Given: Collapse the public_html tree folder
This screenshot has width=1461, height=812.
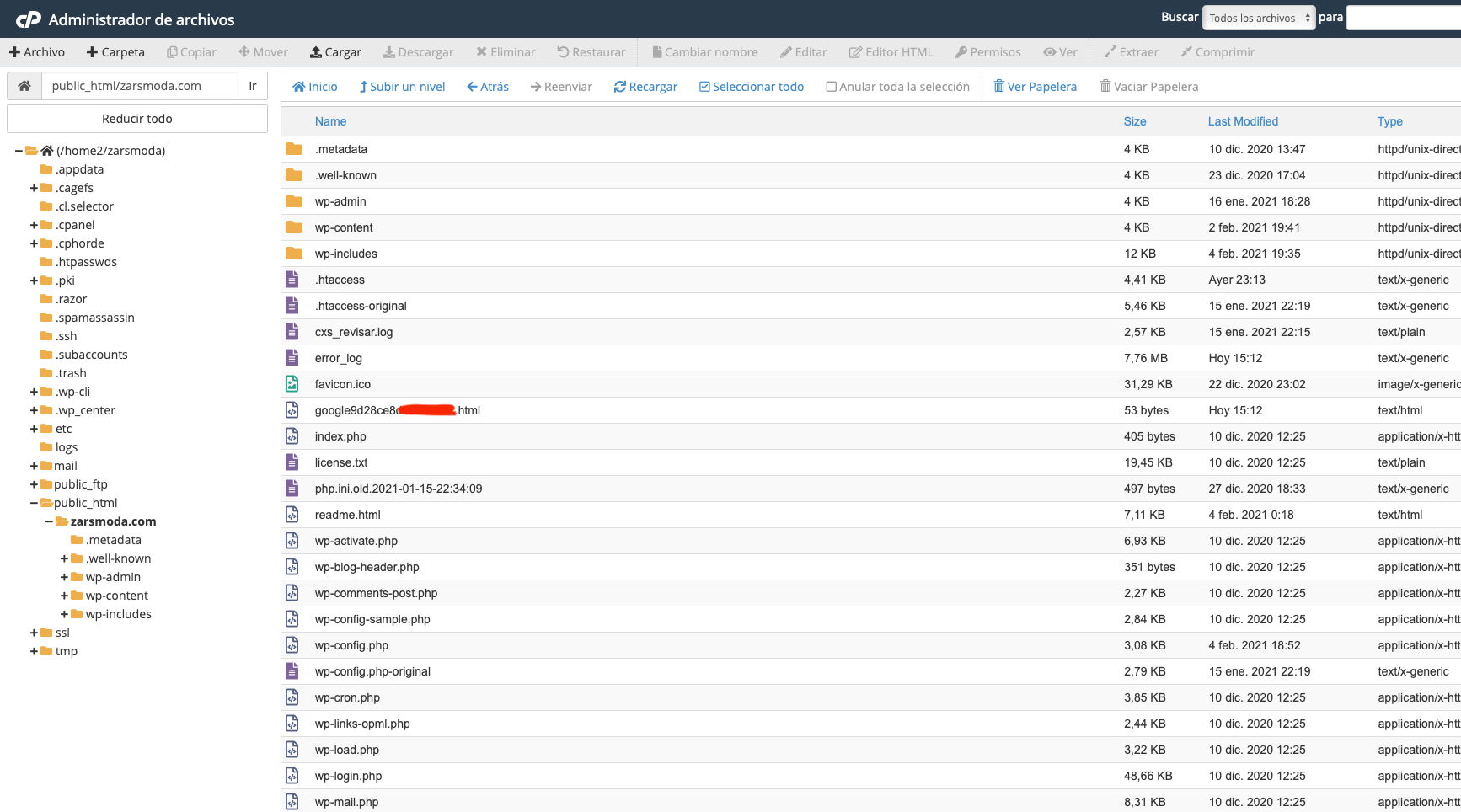Looking at the screenshot, I should [35, 503].
